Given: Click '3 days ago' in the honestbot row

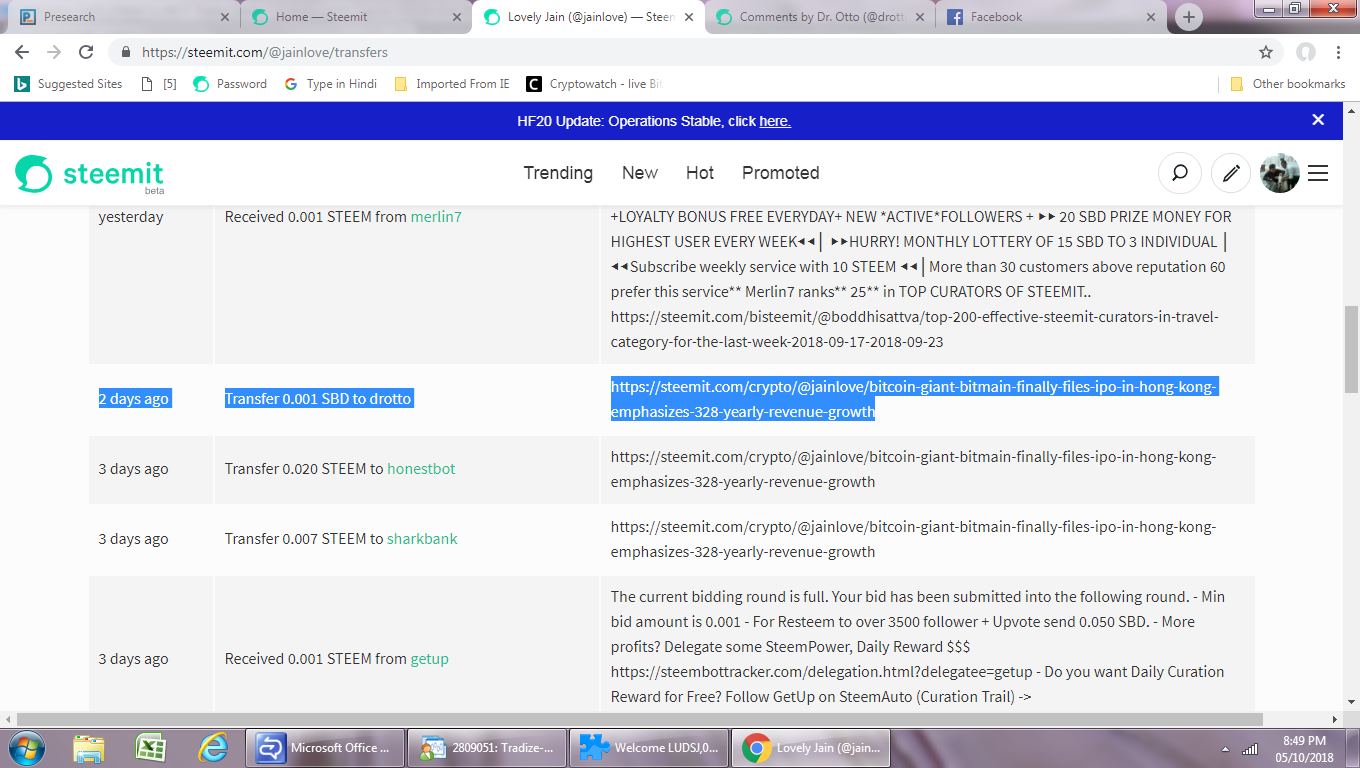Looking at the screenshot, I should coord(133,468).
